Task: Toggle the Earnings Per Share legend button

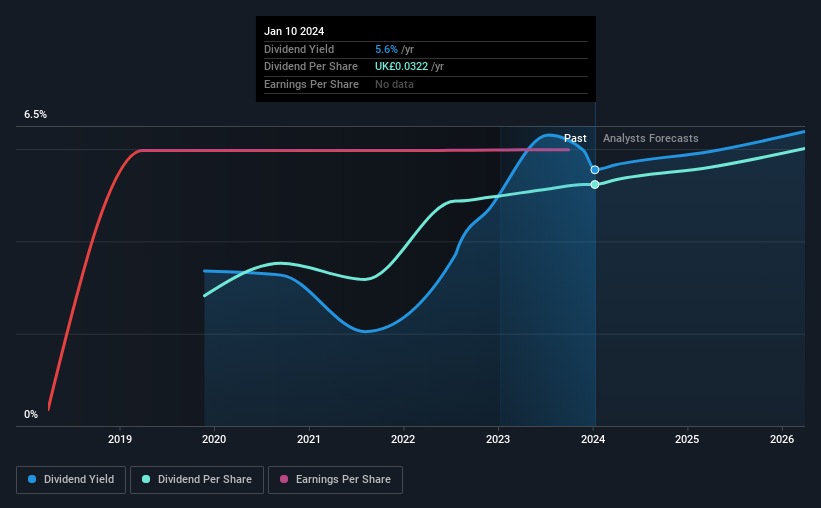Action: (335, 480)
